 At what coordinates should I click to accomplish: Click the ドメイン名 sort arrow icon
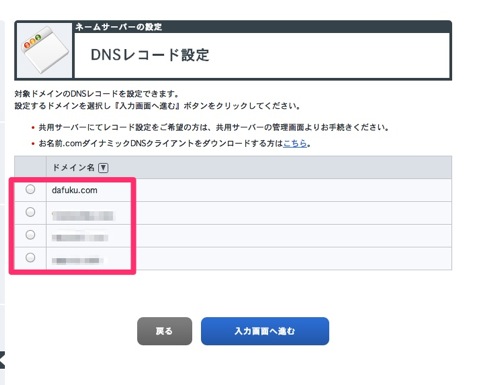pyautogui.click(x=103, y=168)
